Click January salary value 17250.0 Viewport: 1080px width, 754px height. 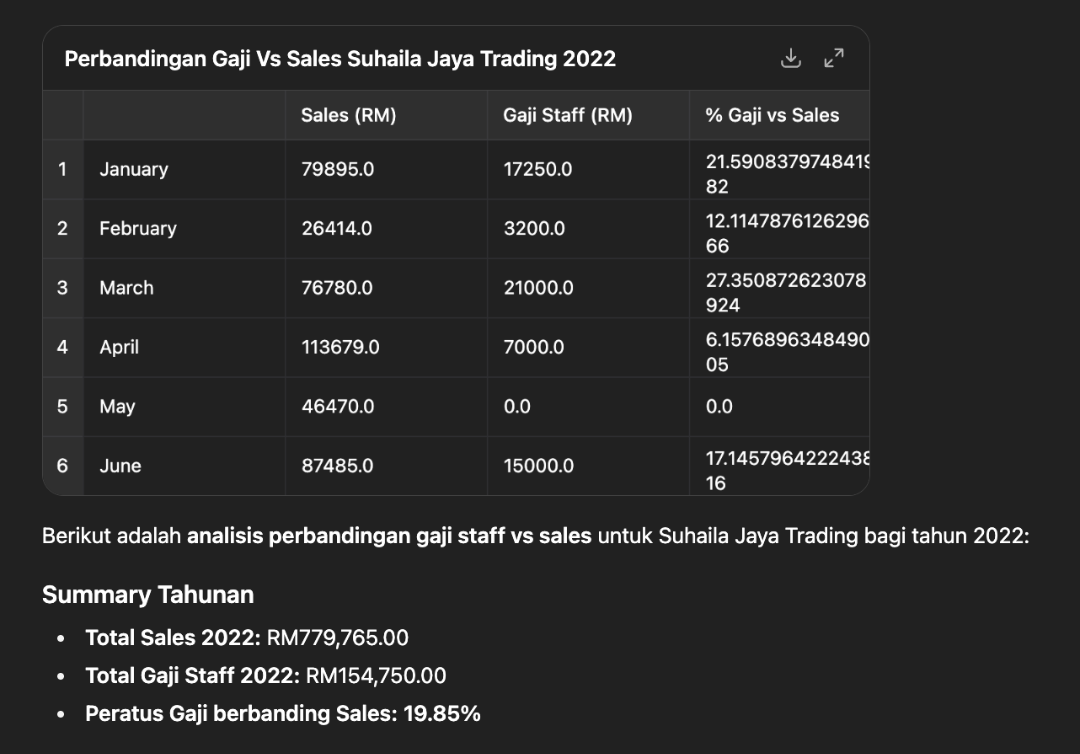pos(537,169)
